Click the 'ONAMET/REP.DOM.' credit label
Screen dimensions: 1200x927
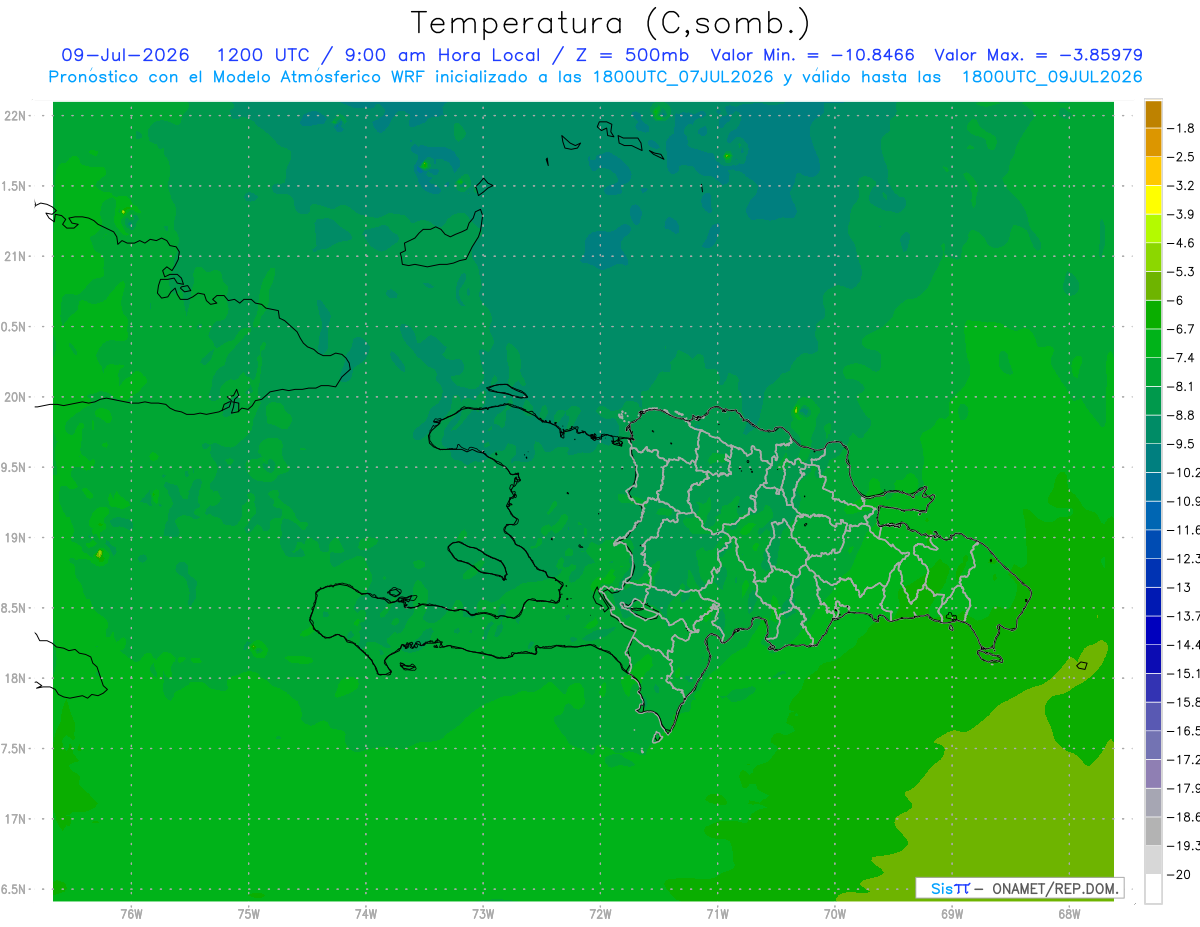click(x=1054, y=888)
